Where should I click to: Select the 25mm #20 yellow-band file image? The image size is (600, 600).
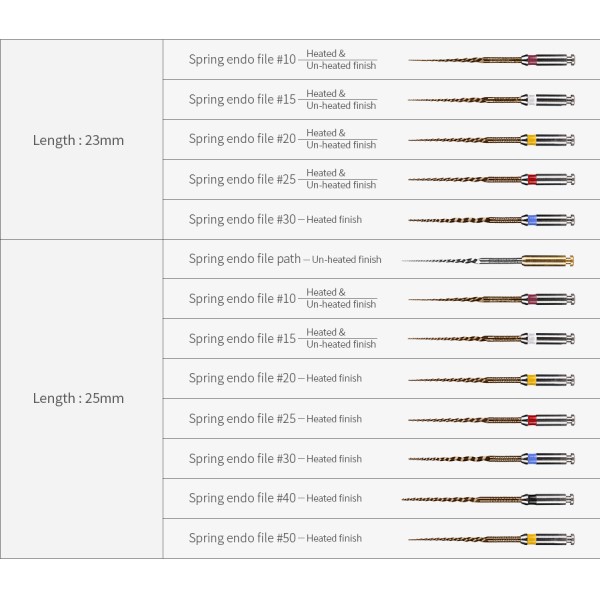491,380
